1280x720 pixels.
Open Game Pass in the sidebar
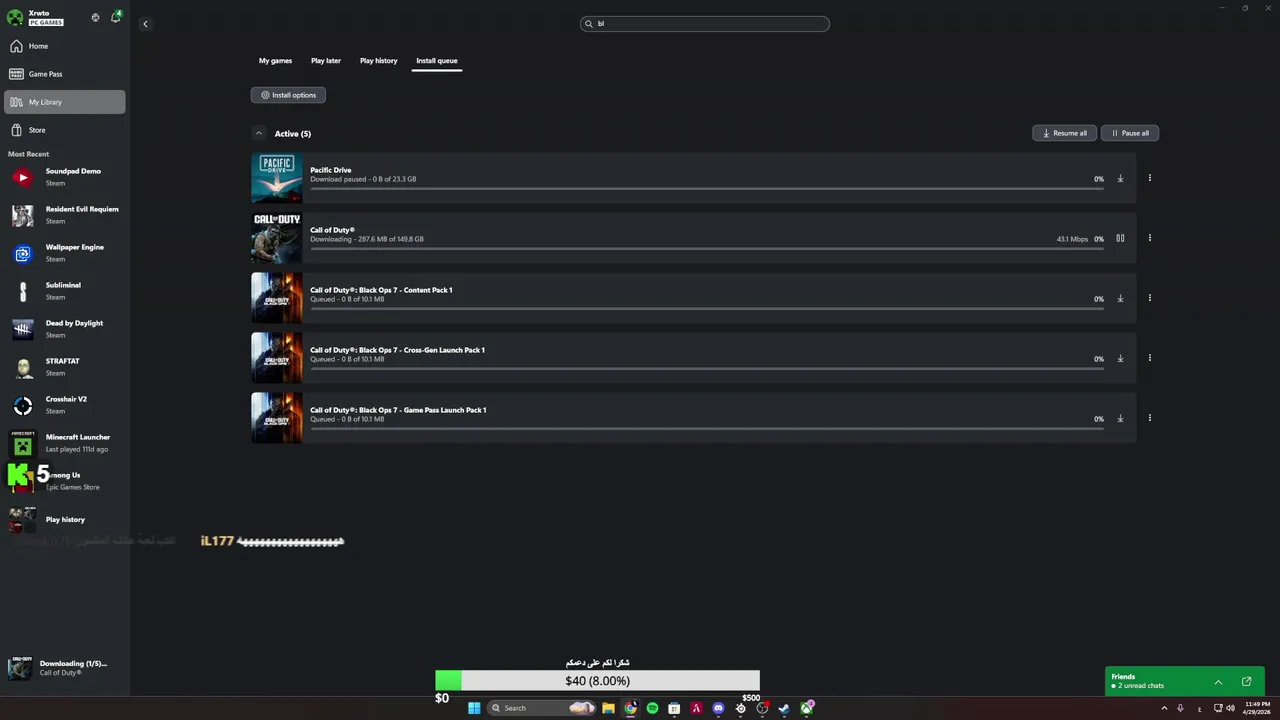pyautogui.click(x=65, y=74)
